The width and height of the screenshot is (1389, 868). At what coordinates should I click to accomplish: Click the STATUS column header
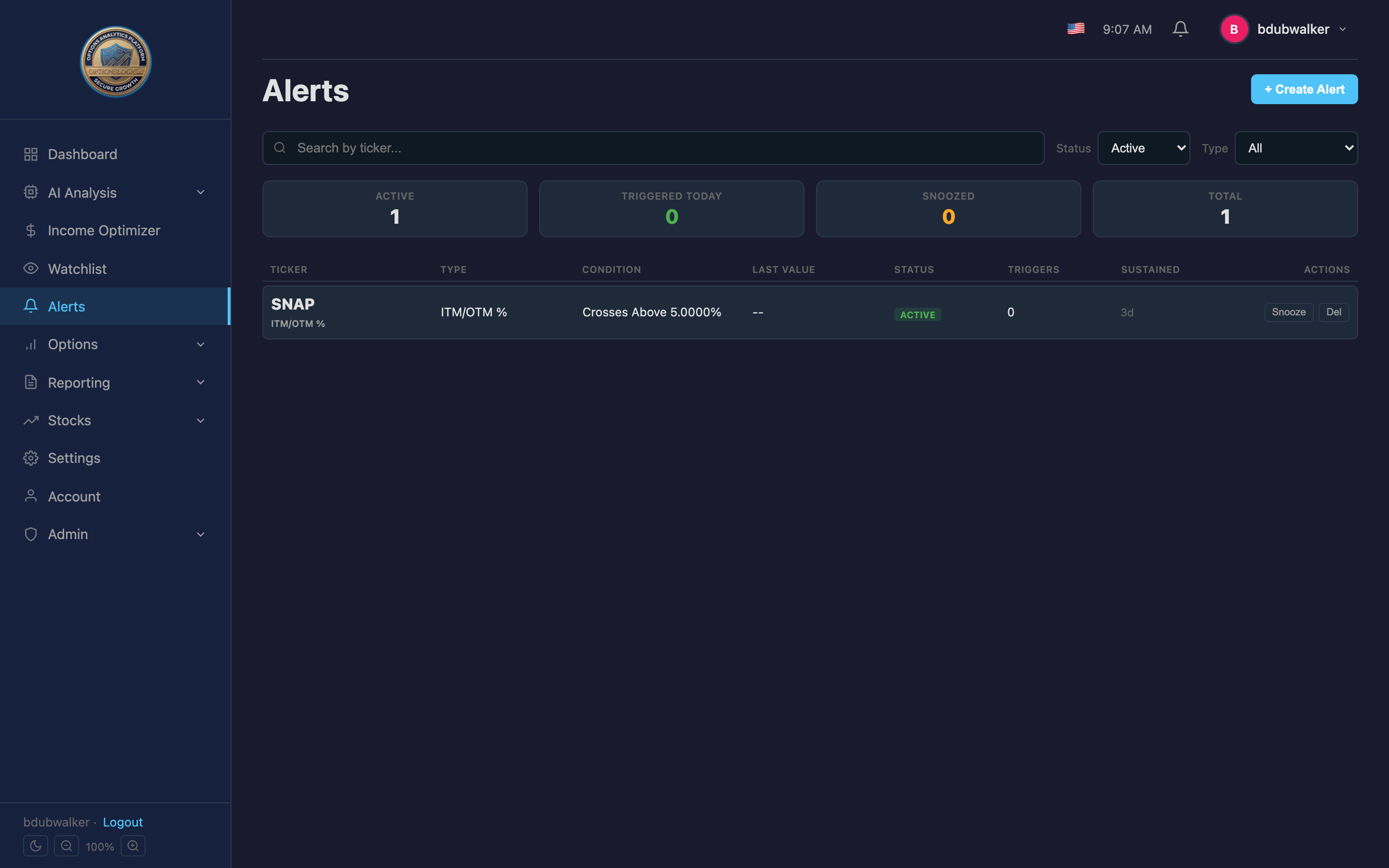click(x=914, y=270)
